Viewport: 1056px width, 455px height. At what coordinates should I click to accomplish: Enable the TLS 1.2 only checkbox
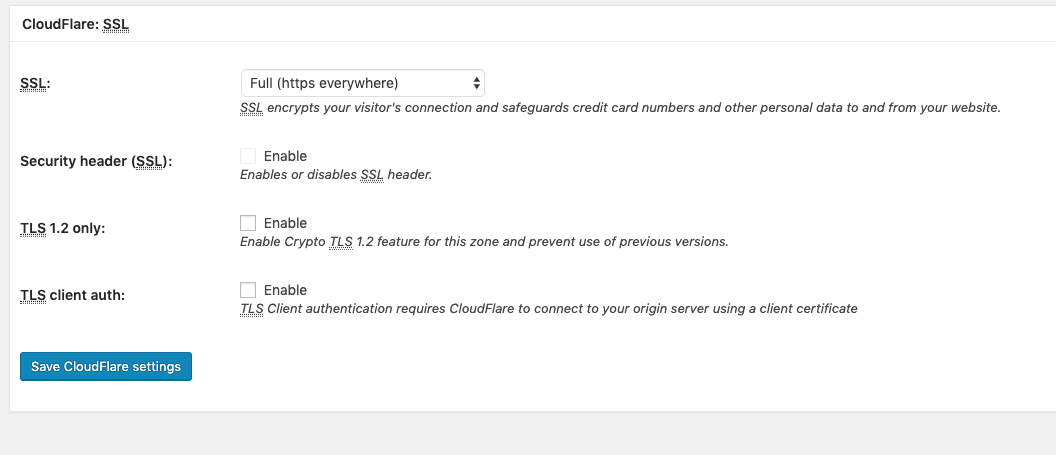coord(248,223)
